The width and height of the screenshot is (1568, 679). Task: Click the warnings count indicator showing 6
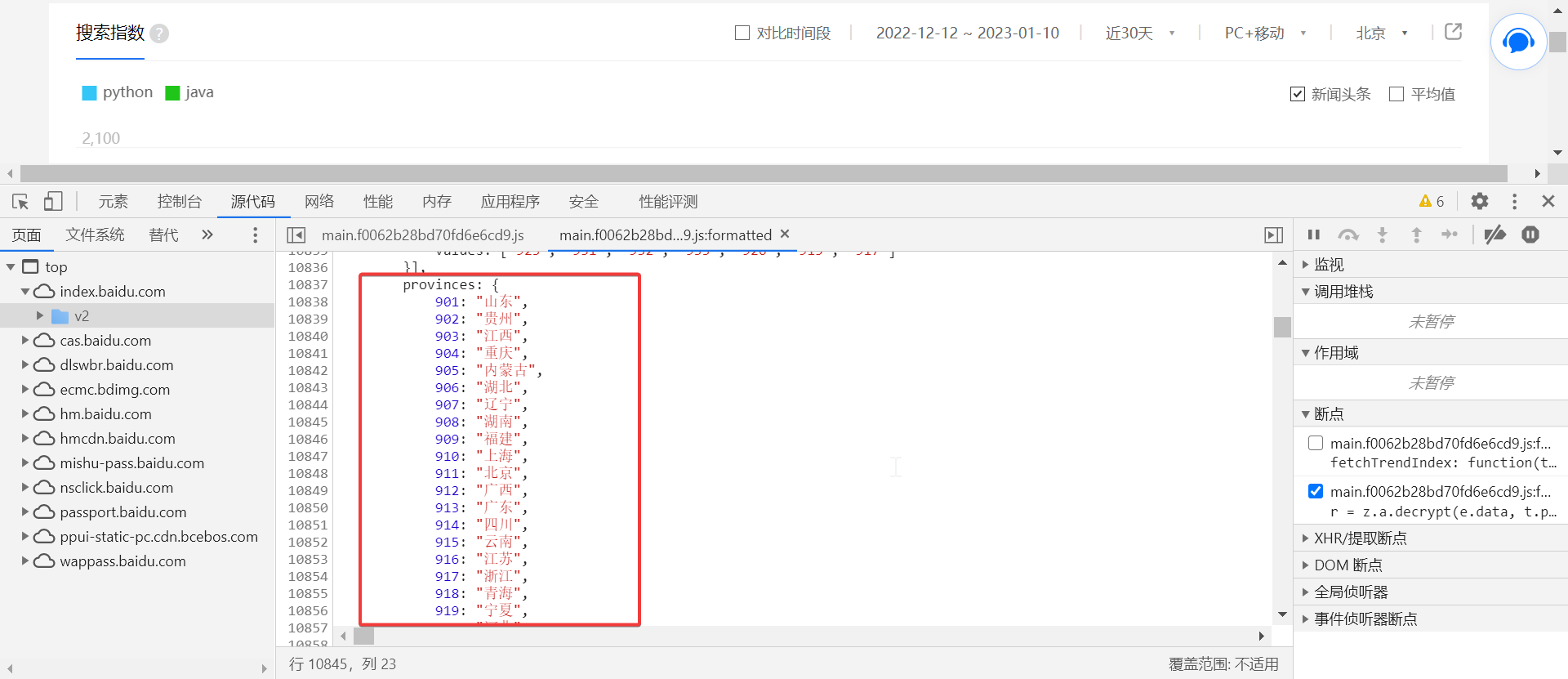[1432, 201]
